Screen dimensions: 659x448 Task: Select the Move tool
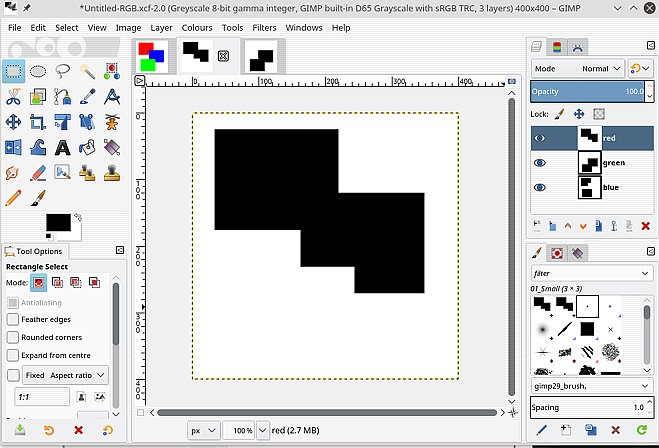point(13,122)
